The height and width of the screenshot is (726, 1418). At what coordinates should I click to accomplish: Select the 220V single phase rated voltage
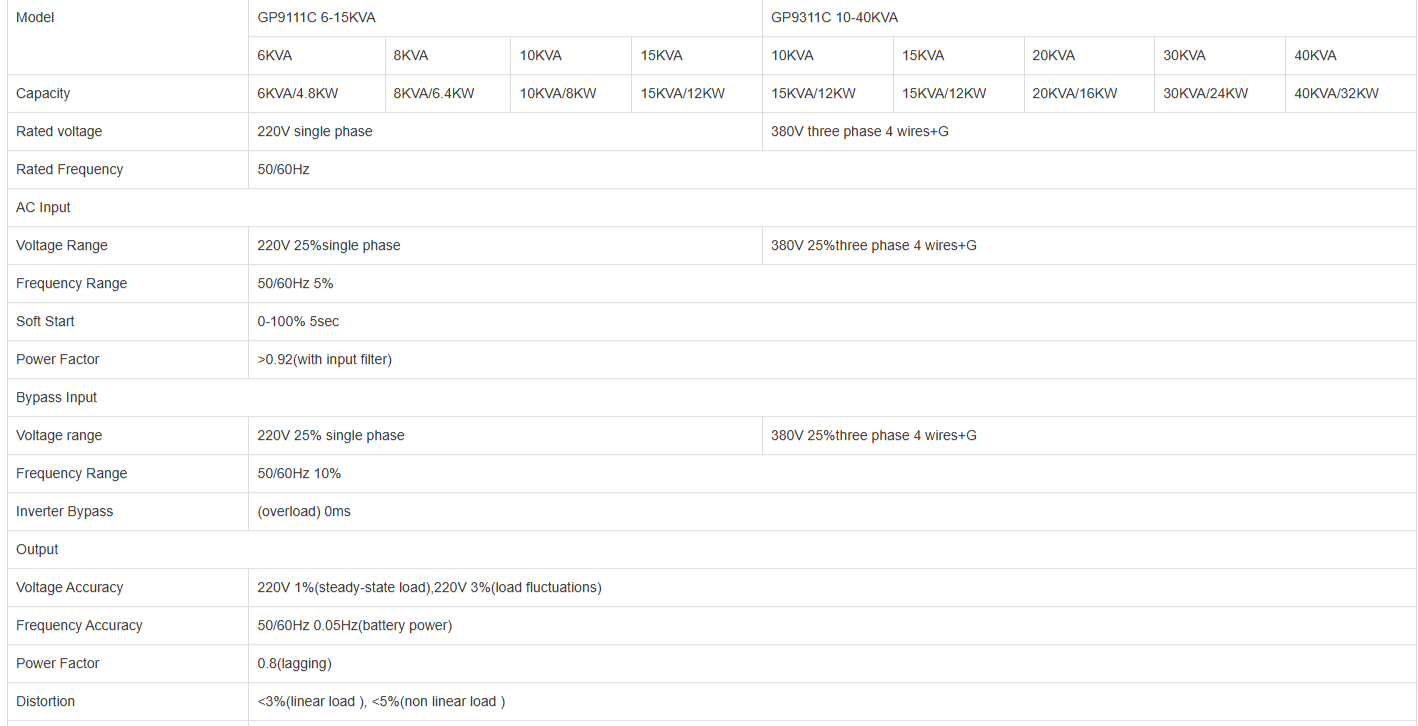click(x=315, y=132)
